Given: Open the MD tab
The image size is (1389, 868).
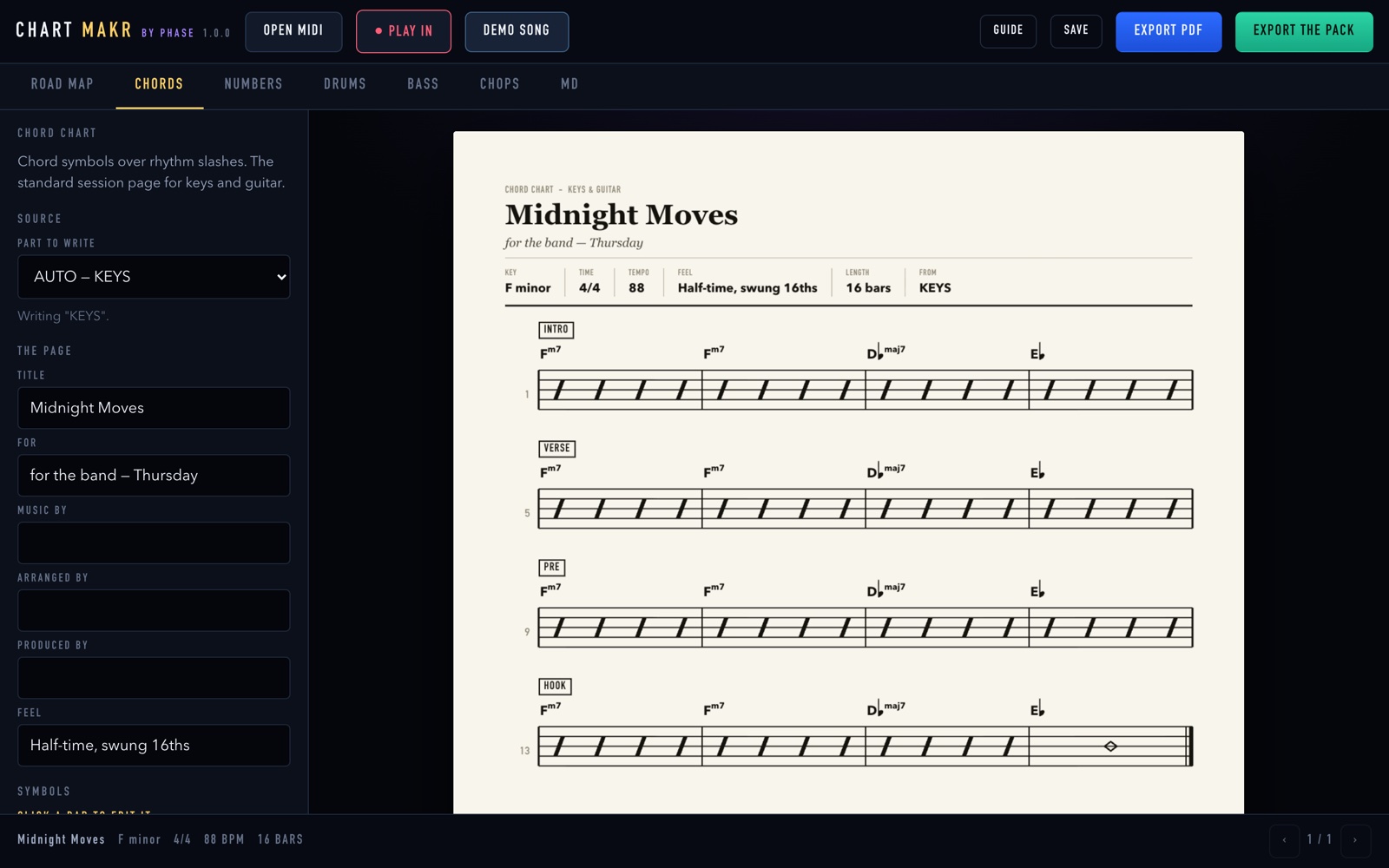Looking at the screenshot, I should pos(569,84).
